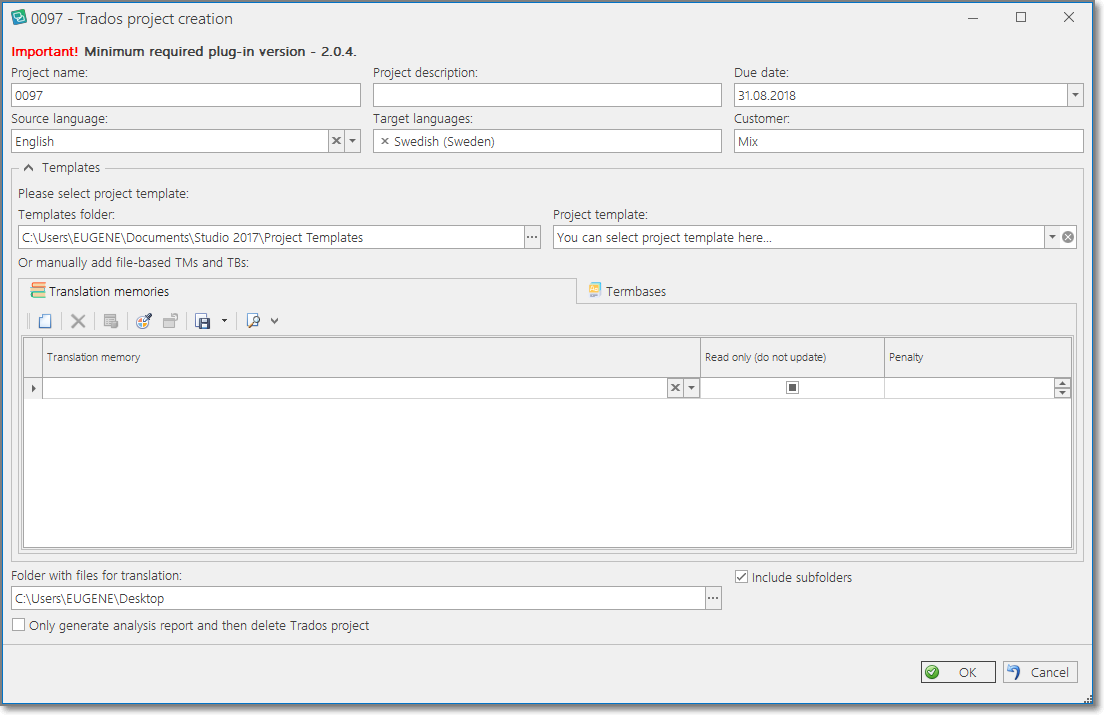
Task: Toggle the Read only checkbox in row
Action: click(x=792, y=388)
